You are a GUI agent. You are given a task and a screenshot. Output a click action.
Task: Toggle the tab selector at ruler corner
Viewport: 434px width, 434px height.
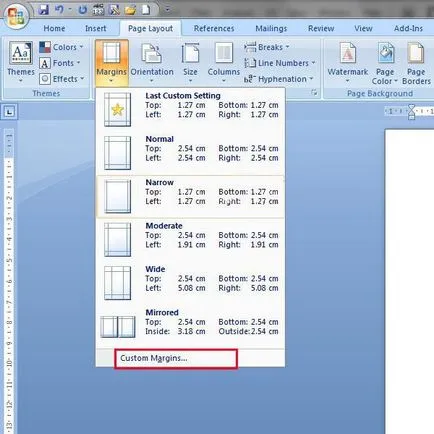[x=9, y=112]
